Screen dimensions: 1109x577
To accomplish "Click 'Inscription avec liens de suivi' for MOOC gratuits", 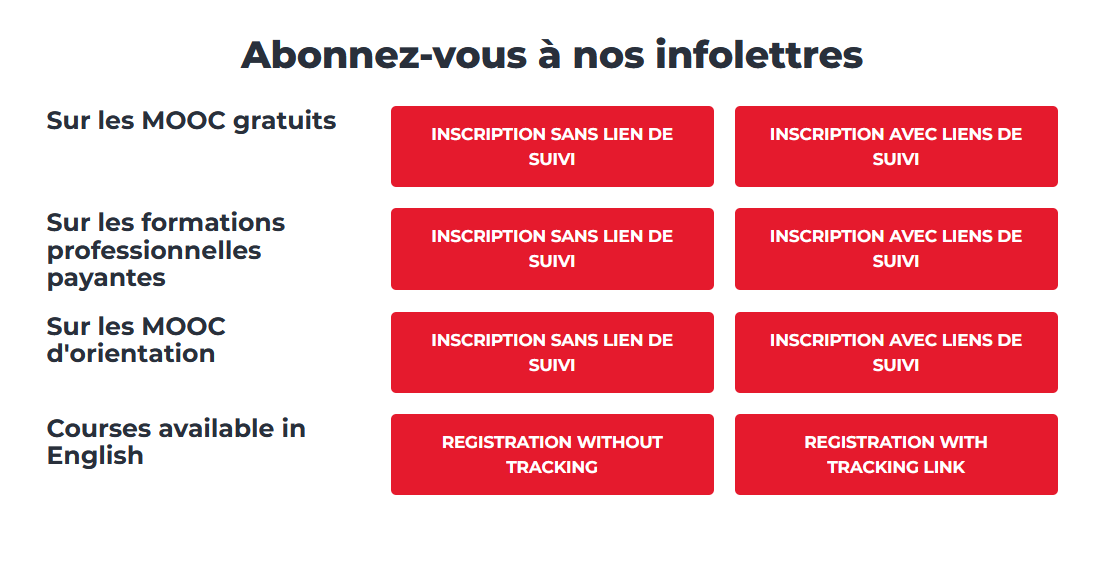I will point(896,146).
